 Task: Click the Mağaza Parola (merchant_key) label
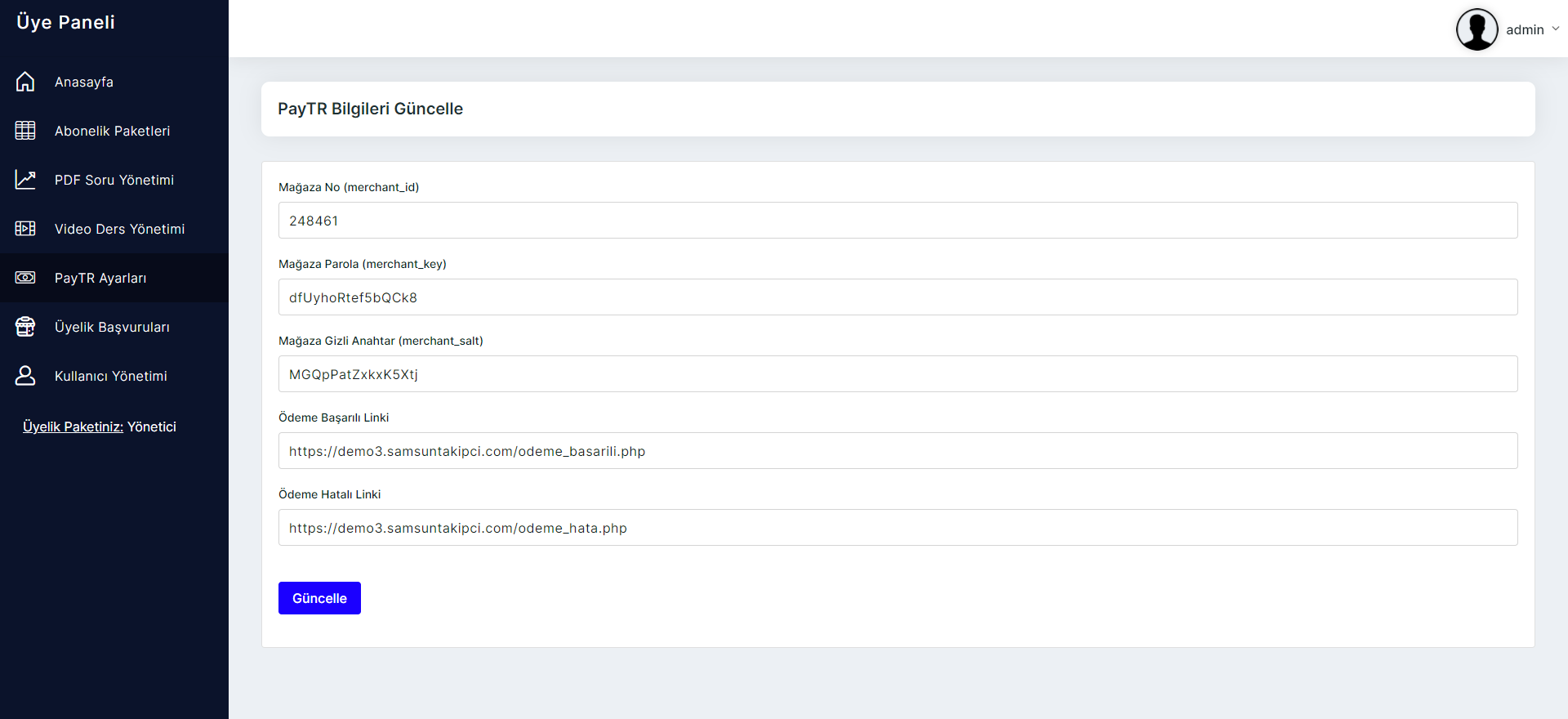click(x=363, y=264)
